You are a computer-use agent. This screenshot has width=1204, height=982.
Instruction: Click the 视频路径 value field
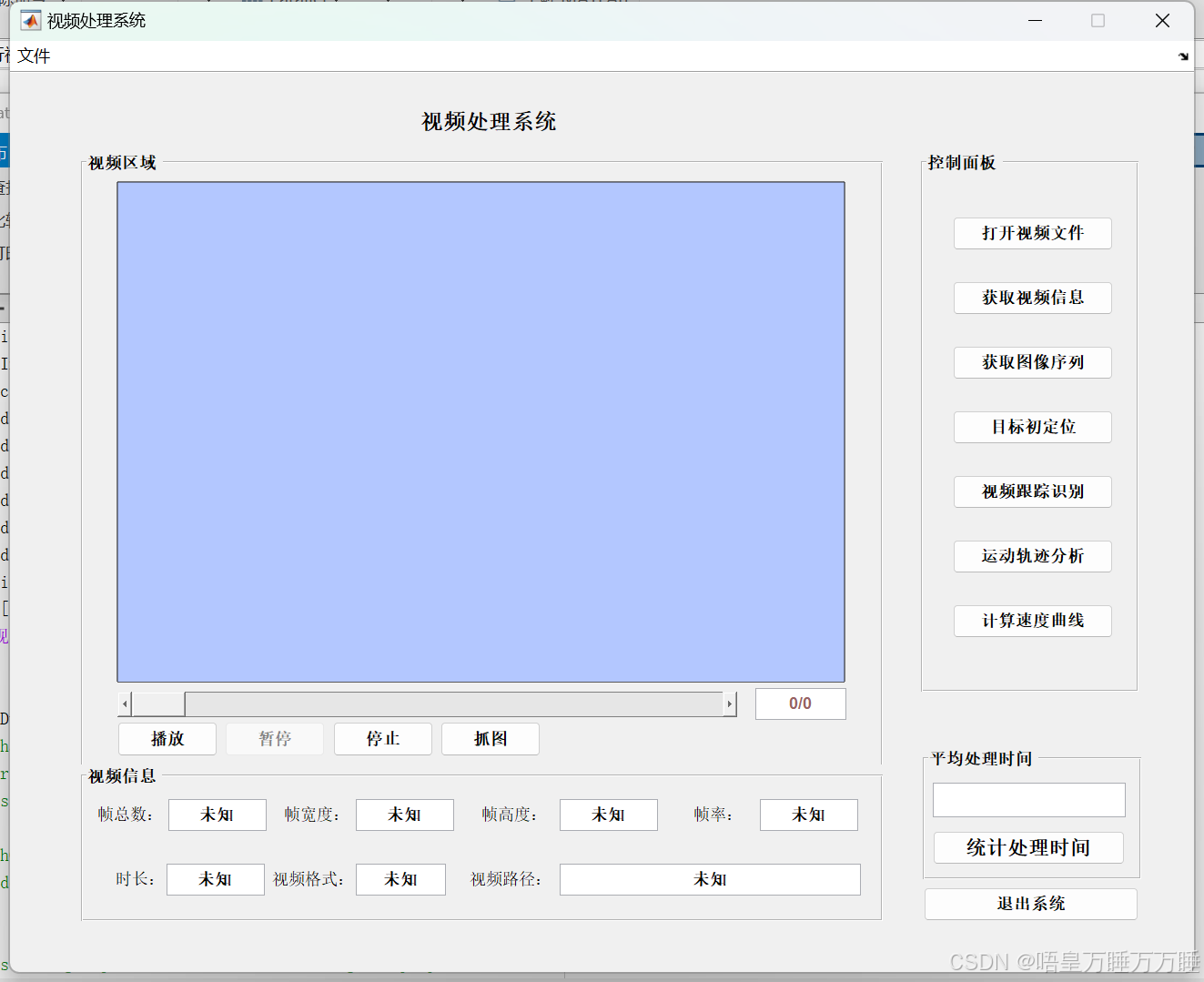click(710, 879)
